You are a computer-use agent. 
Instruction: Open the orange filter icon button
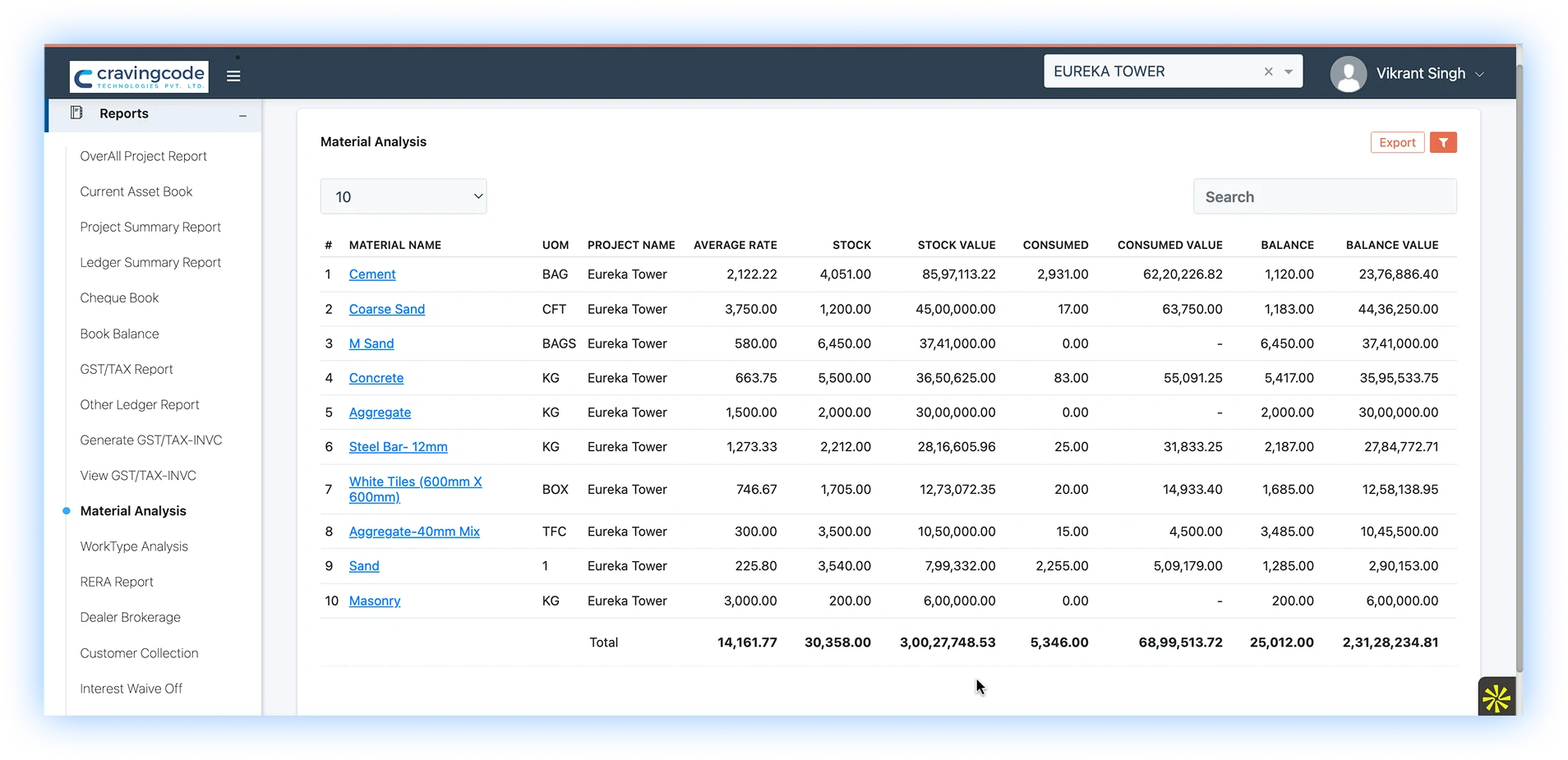[x=1443, y=142]
